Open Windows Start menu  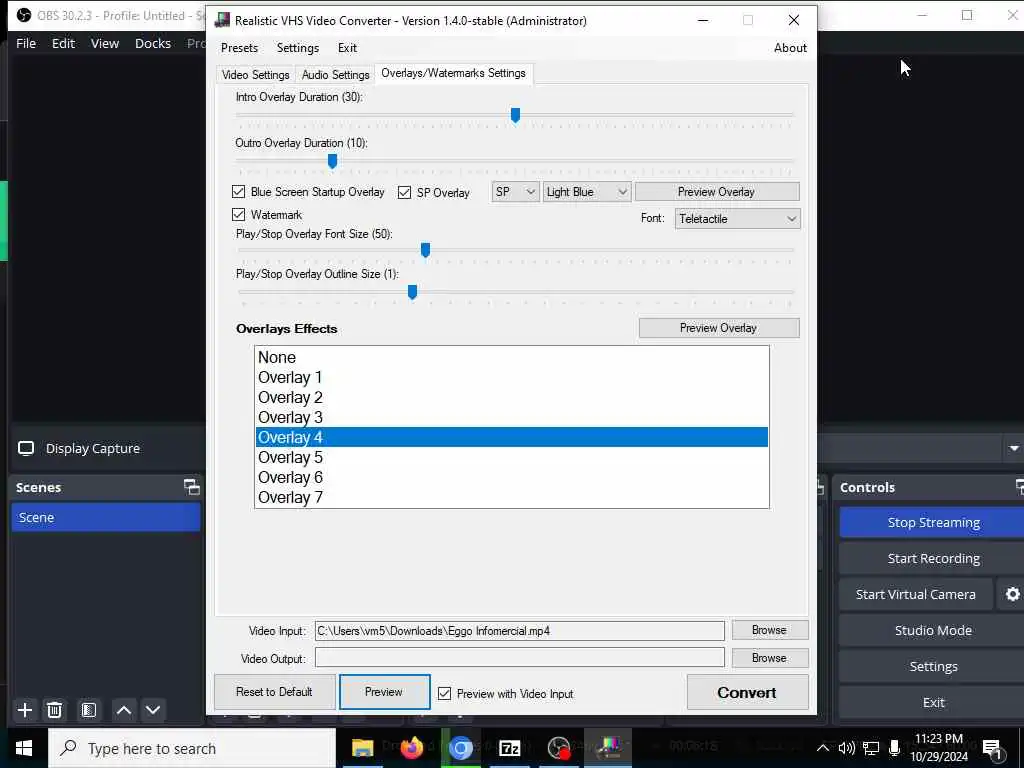coord(24,748)
